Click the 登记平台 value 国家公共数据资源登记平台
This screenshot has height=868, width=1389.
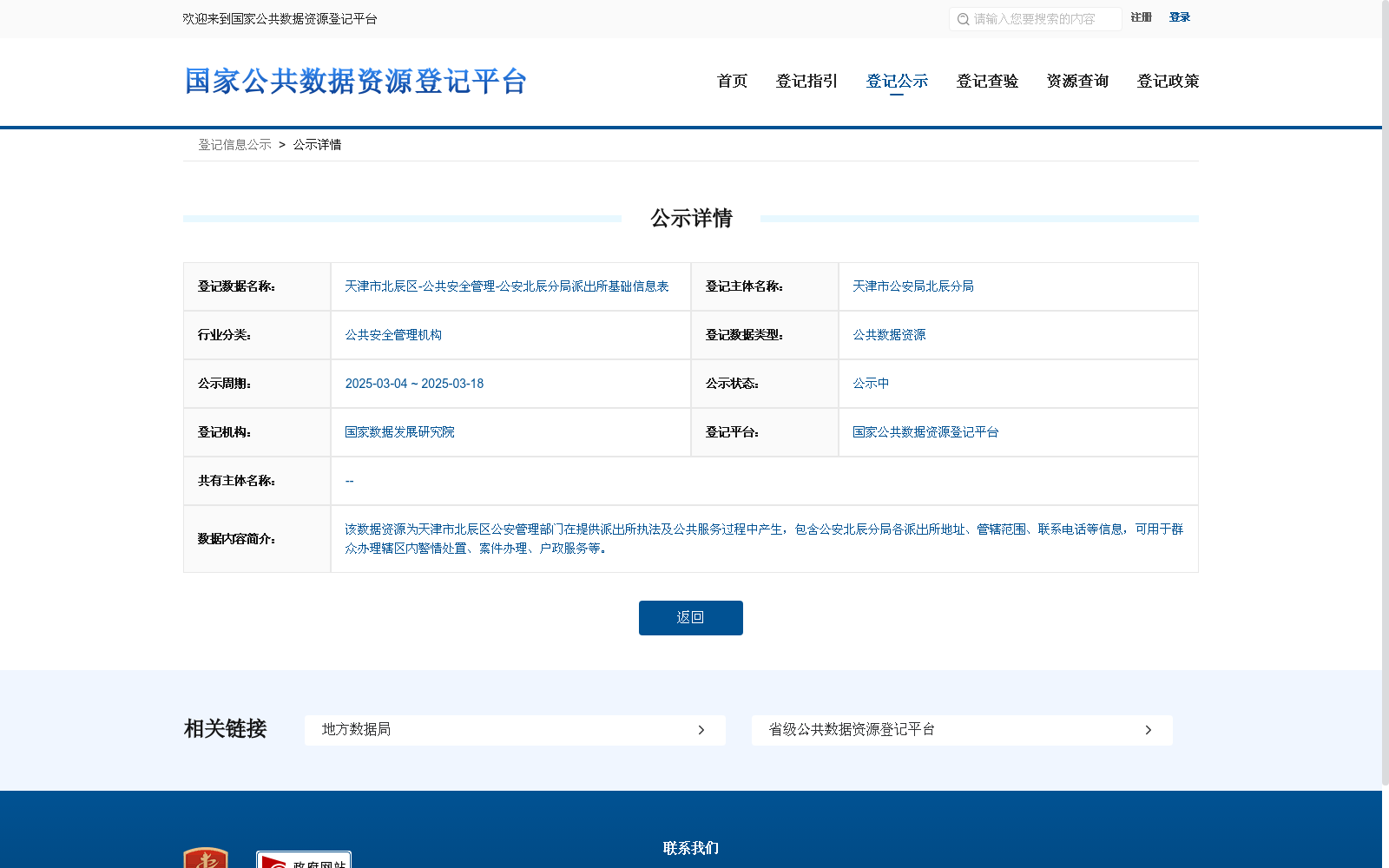tap(925, 432)
